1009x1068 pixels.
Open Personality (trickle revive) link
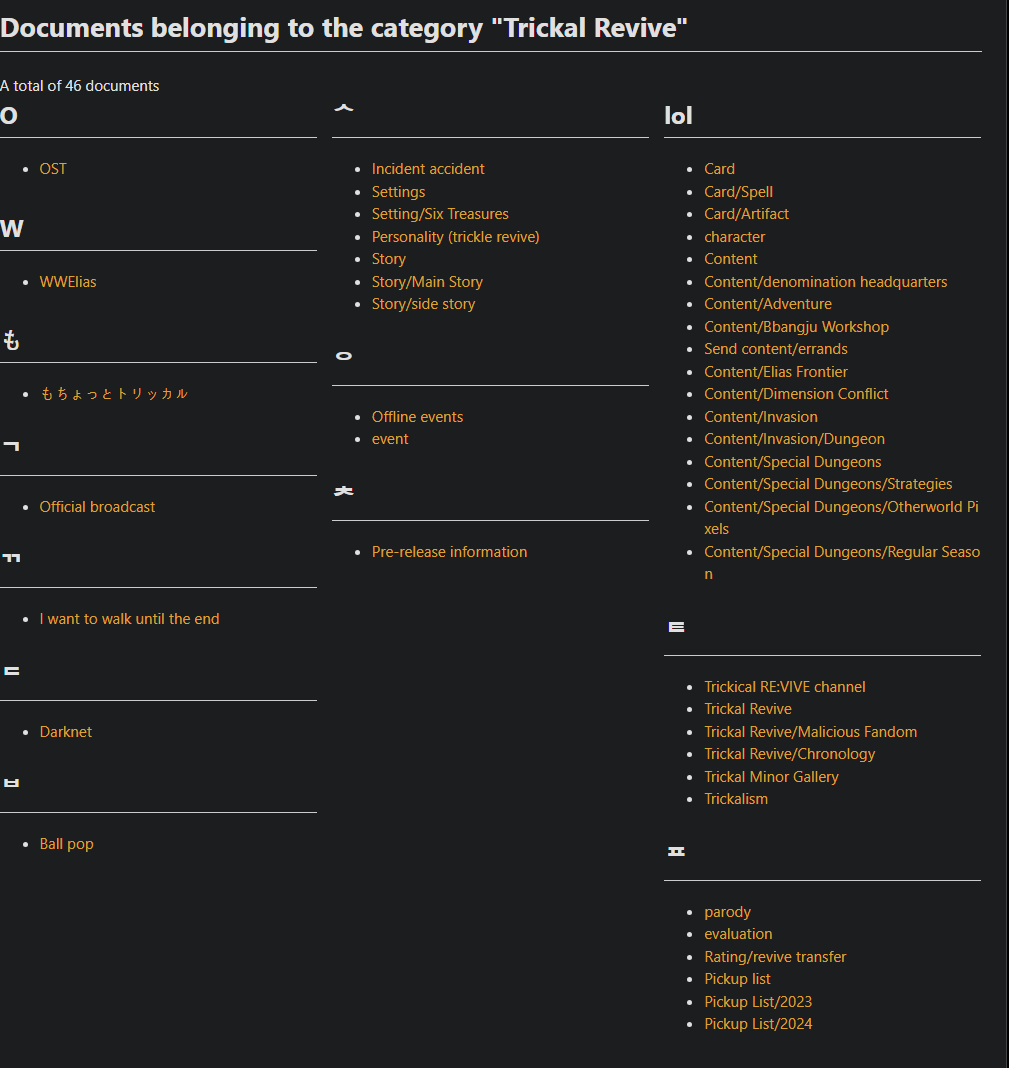point(456,237)
